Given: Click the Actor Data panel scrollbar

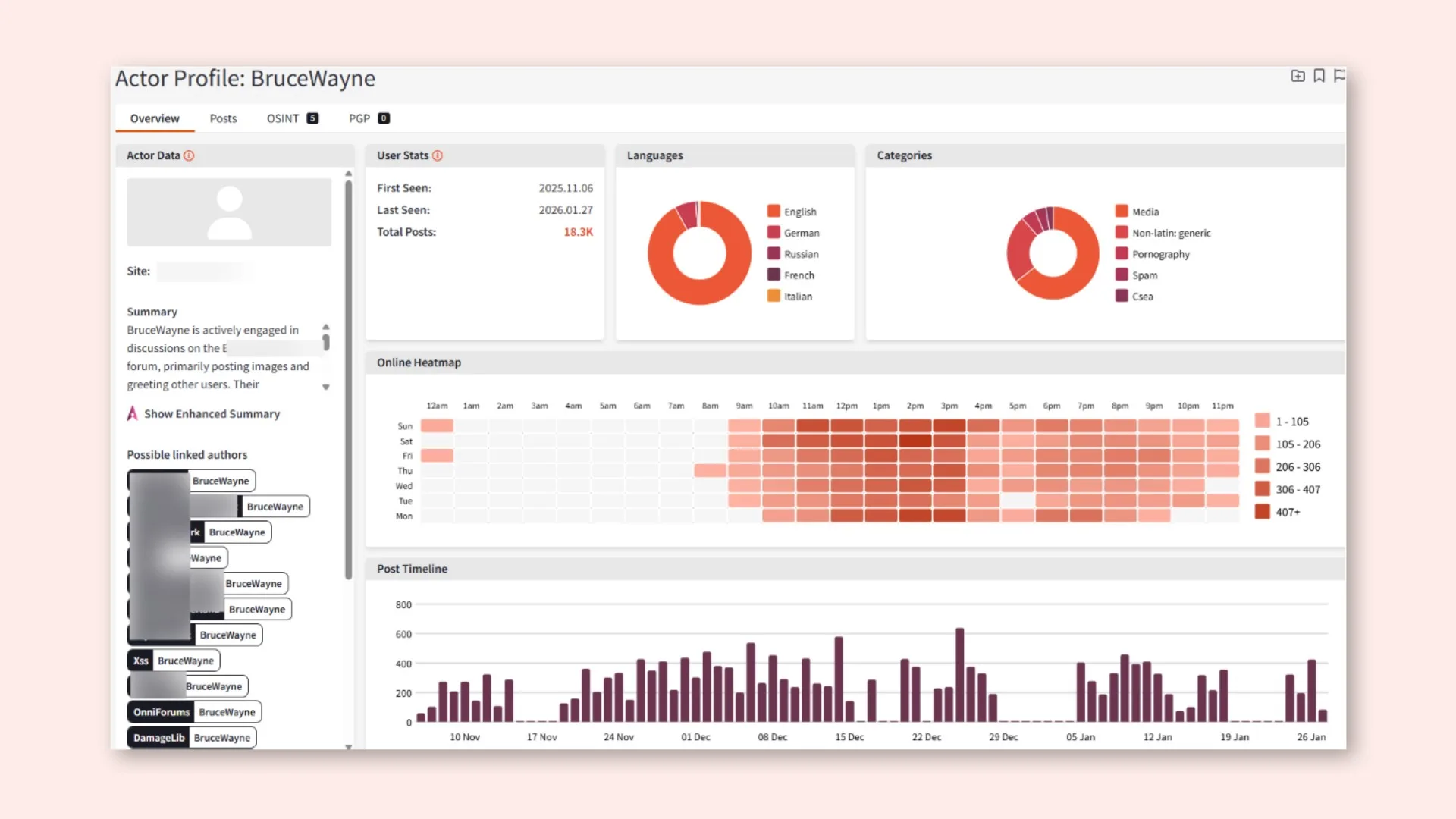Looking at the screenshot, I should click(x=348, y=379).
